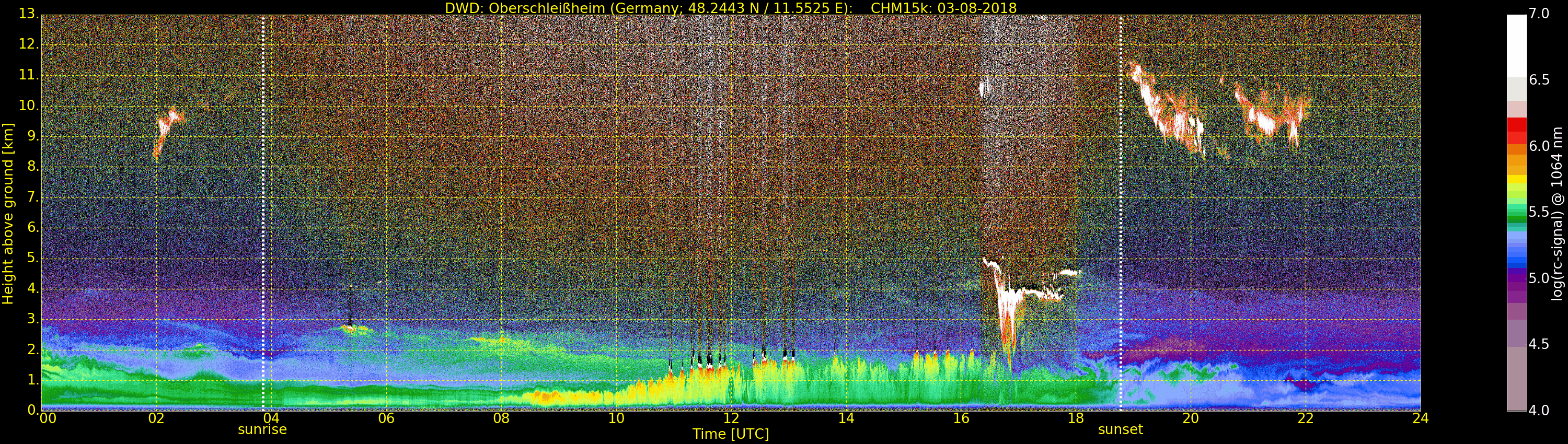Click the '04' time tick label
The width and height of the screenshot is (1568, 444).
tap(271, 418)
